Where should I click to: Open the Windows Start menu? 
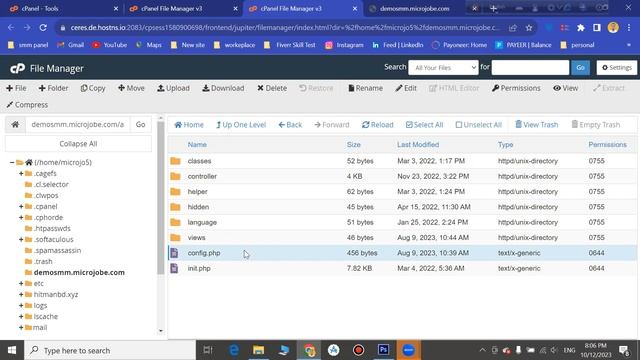(12, 350)
